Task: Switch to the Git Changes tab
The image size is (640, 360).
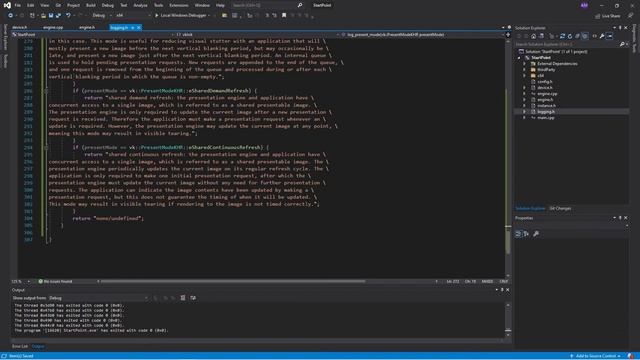Action: pos(560,209)
